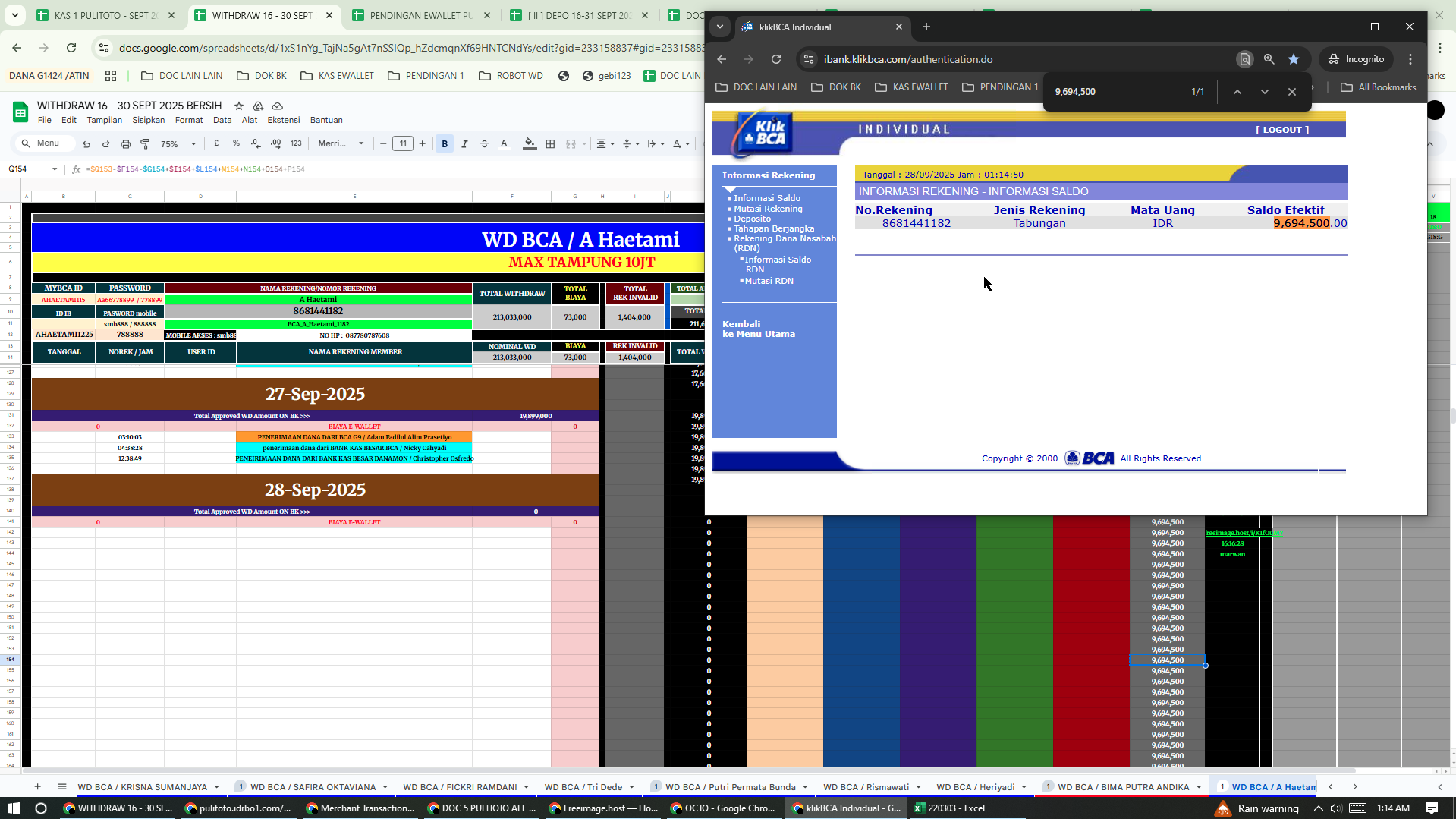Open text color picker
The height and width of the screenshot is (819, 1456).
tap(504, 143)
